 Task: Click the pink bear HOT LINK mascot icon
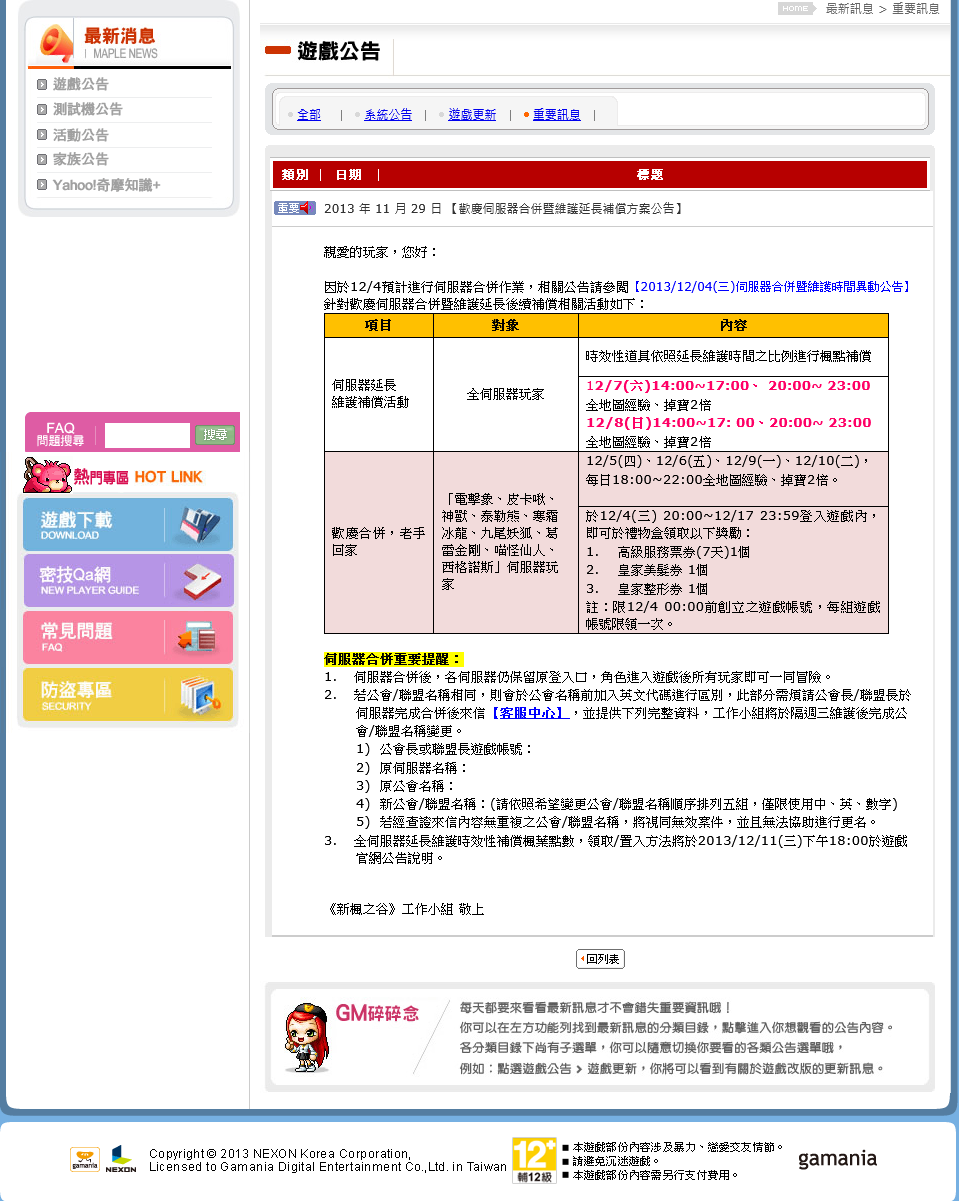click(46, 475)
